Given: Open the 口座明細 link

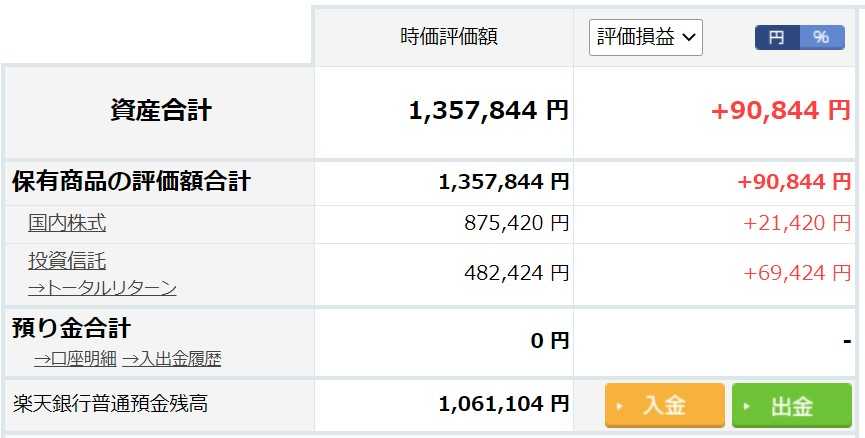Looking at the screenshot, I should (x=75, y=359).
